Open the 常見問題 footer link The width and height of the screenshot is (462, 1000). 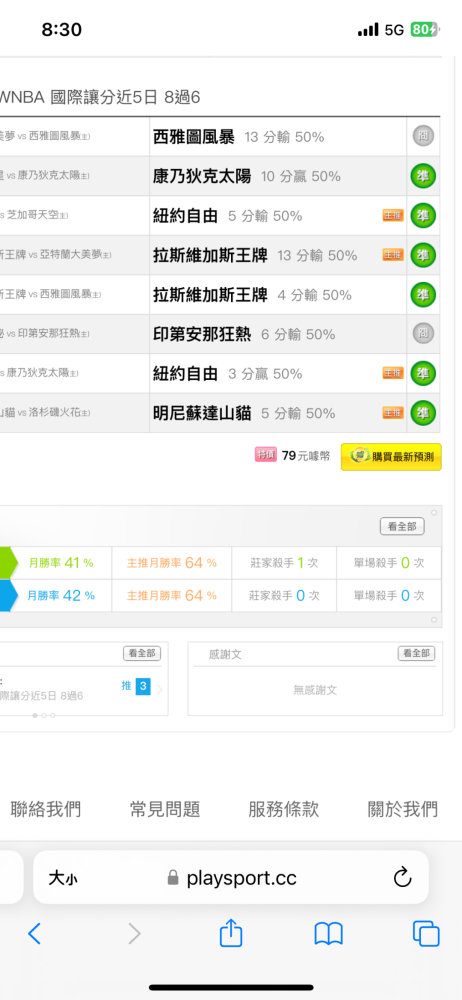(x=165, y=809)
